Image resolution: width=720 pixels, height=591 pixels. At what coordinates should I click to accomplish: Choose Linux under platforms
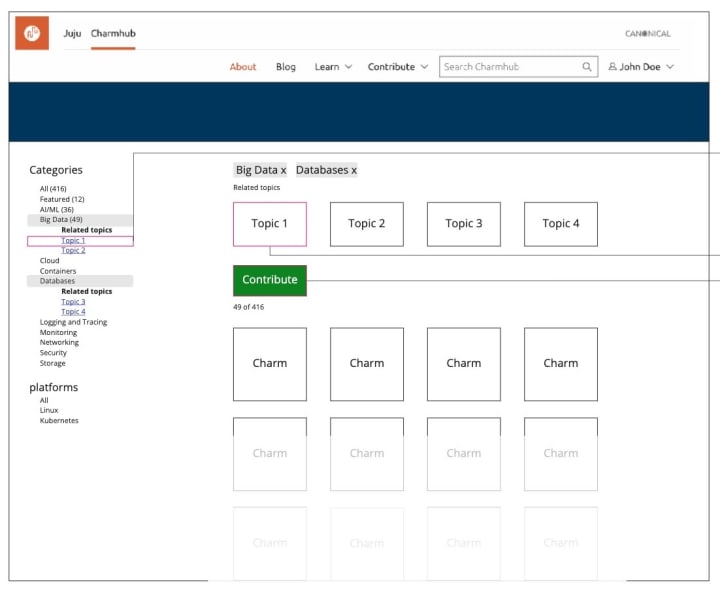coord(49,411)
